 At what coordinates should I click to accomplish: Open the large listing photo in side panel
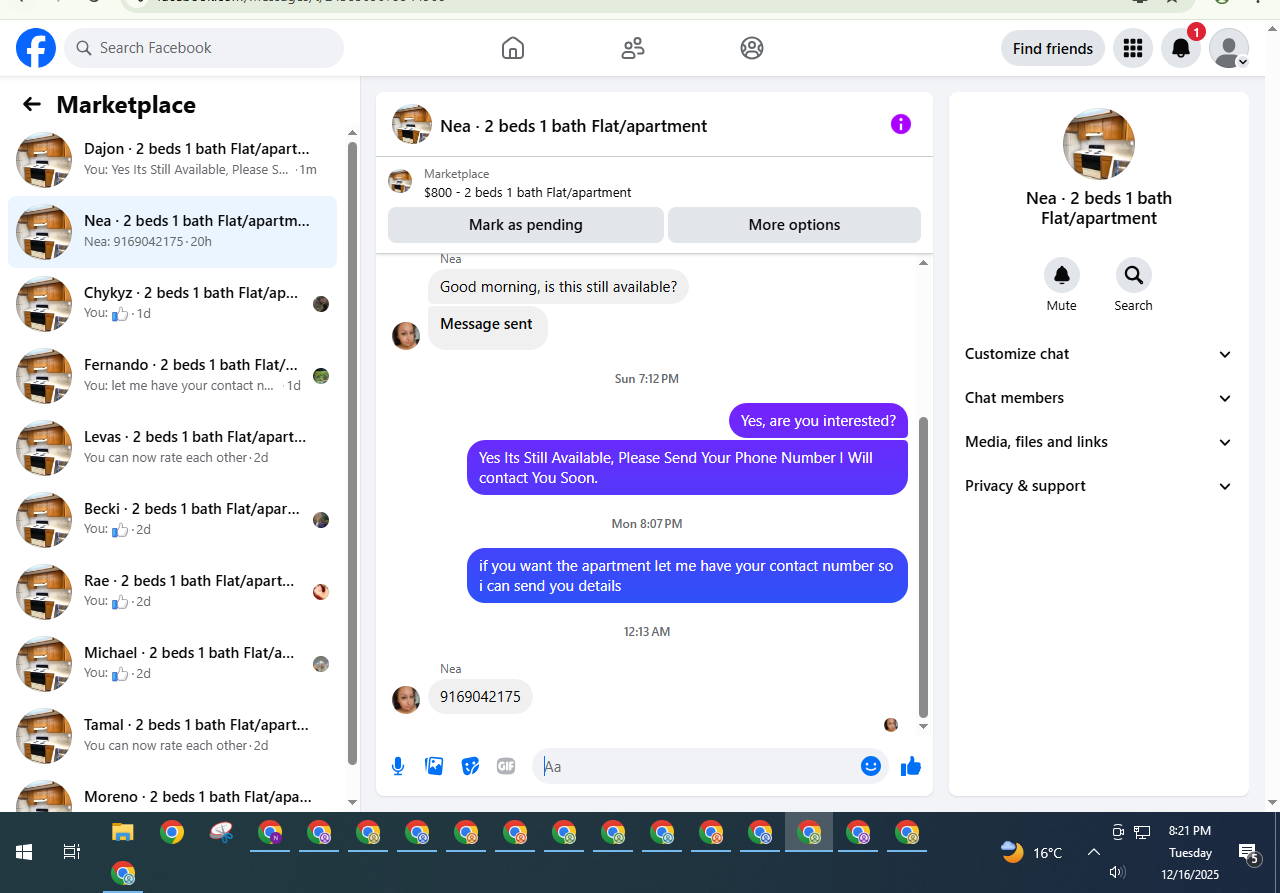[1099, 144]
